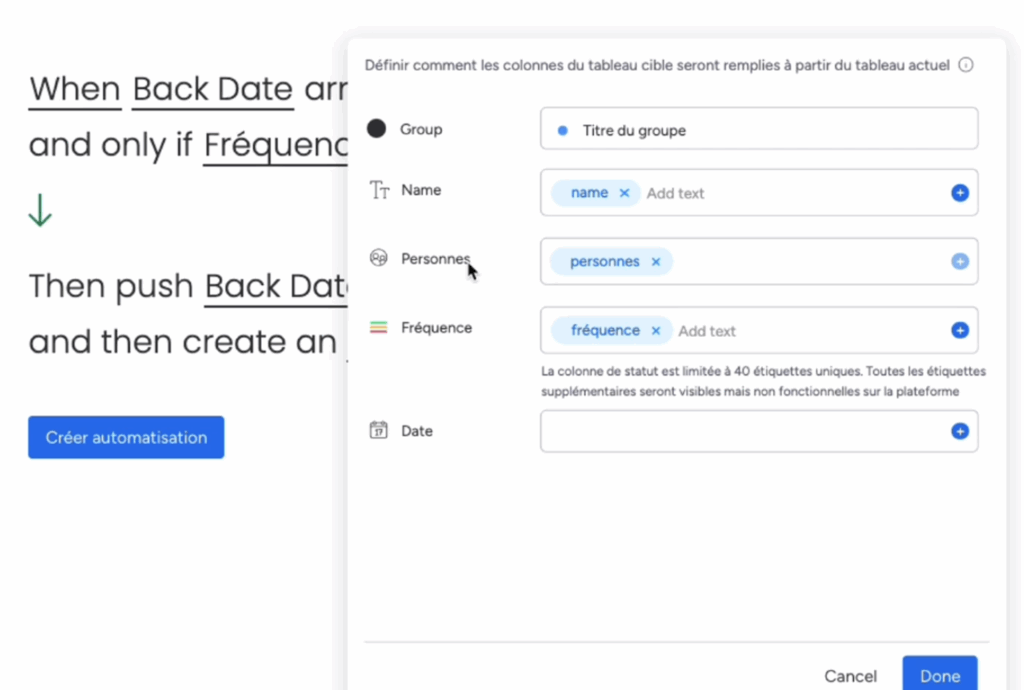Click the Fréquence row label
Image resolution: width=1024 pixels, height=690 pixels.
click(x=436, y=328)
